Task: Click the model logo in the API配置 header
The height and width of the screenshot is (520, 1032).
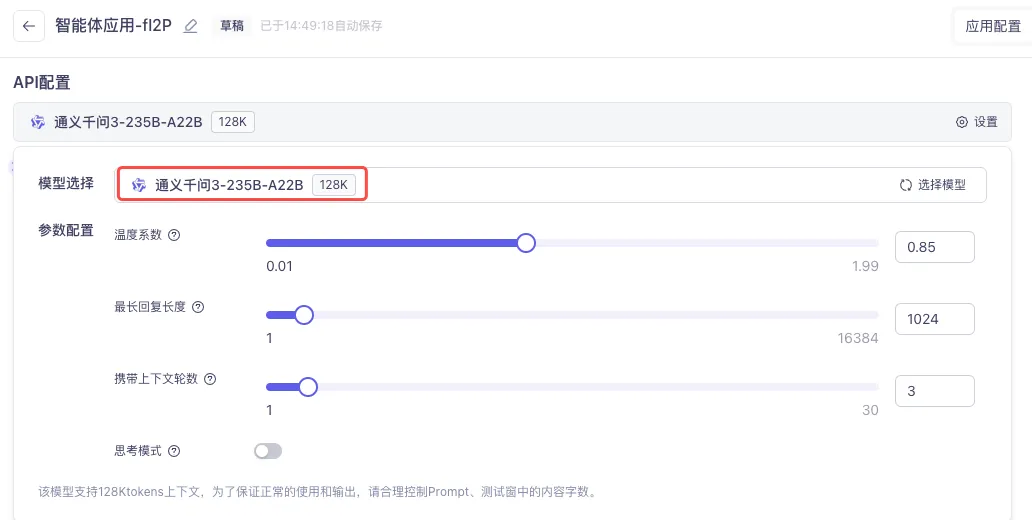Action: 38,122
